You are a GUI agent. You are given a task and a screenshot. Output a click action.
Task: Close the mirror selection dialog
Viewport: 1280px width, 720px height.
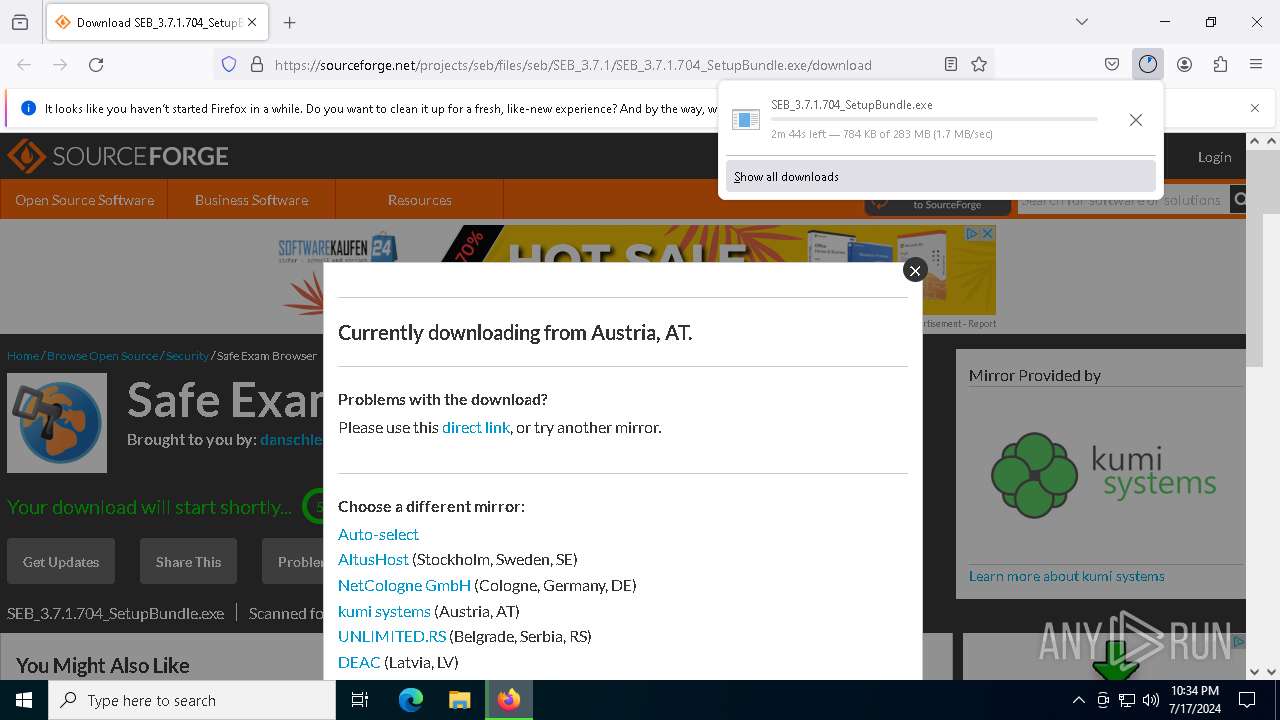[914, 270]
